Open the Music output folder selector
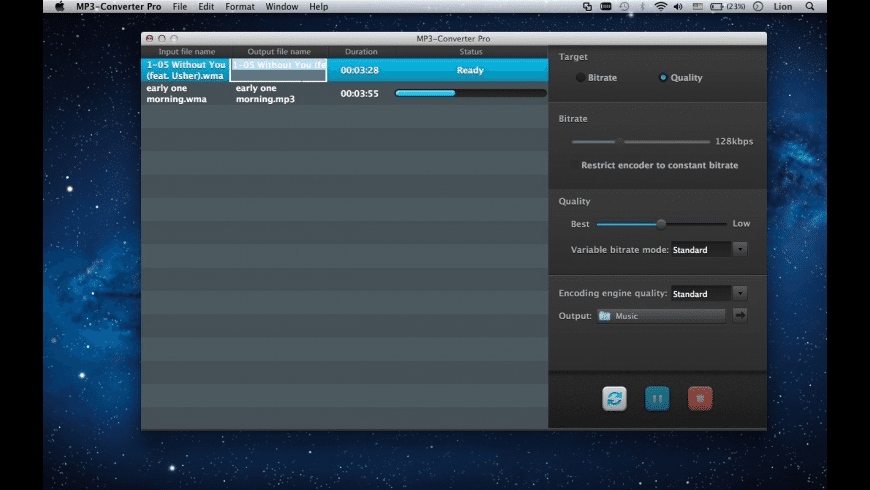The width and height of the screenshot is (870, 490). coord(661,316)
